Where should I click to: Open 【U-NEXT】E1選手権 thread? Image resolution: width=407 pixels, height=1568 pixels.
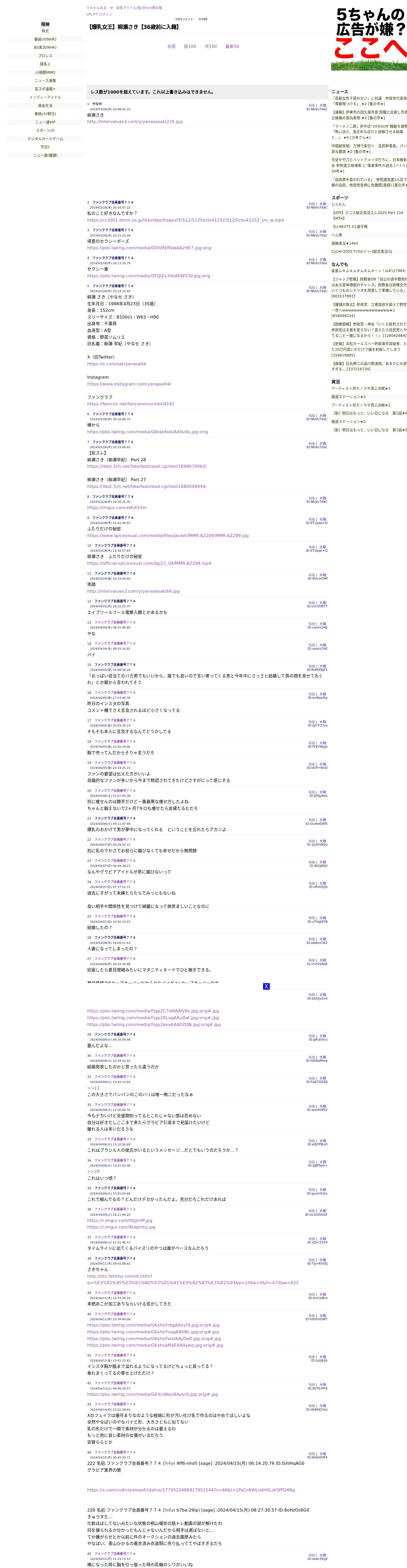[350, 226]
